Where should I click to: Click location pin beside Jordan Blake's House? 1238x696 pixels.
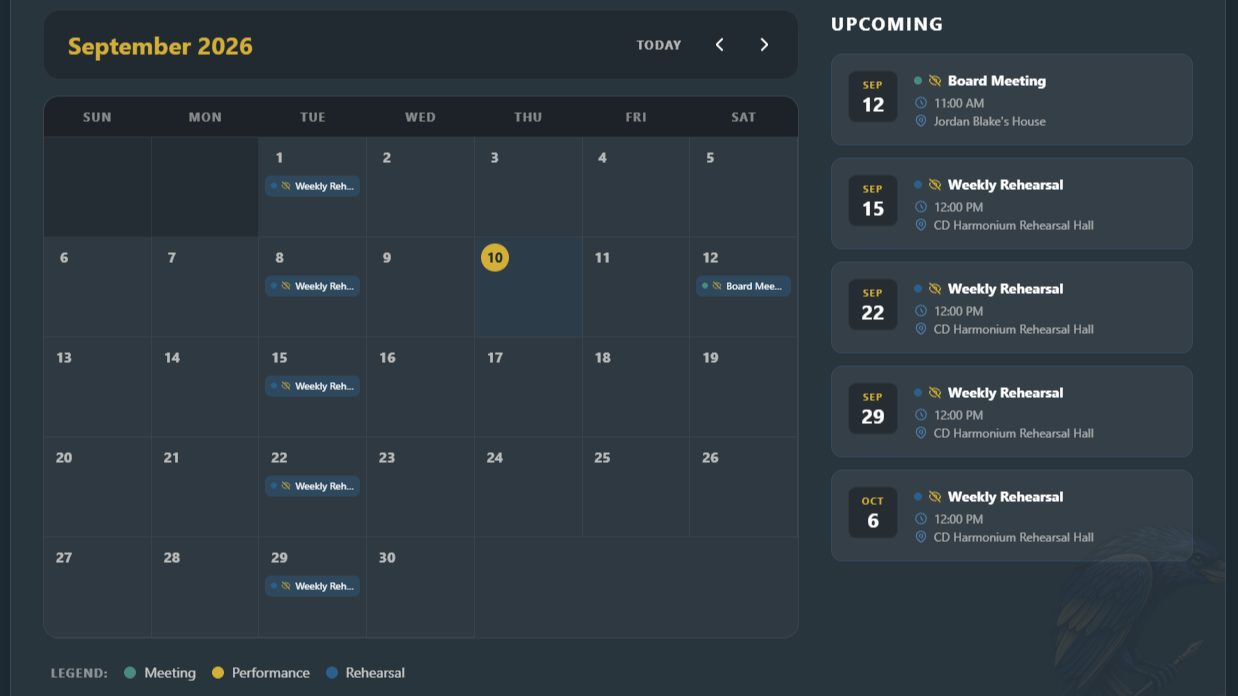pos(921,121)
